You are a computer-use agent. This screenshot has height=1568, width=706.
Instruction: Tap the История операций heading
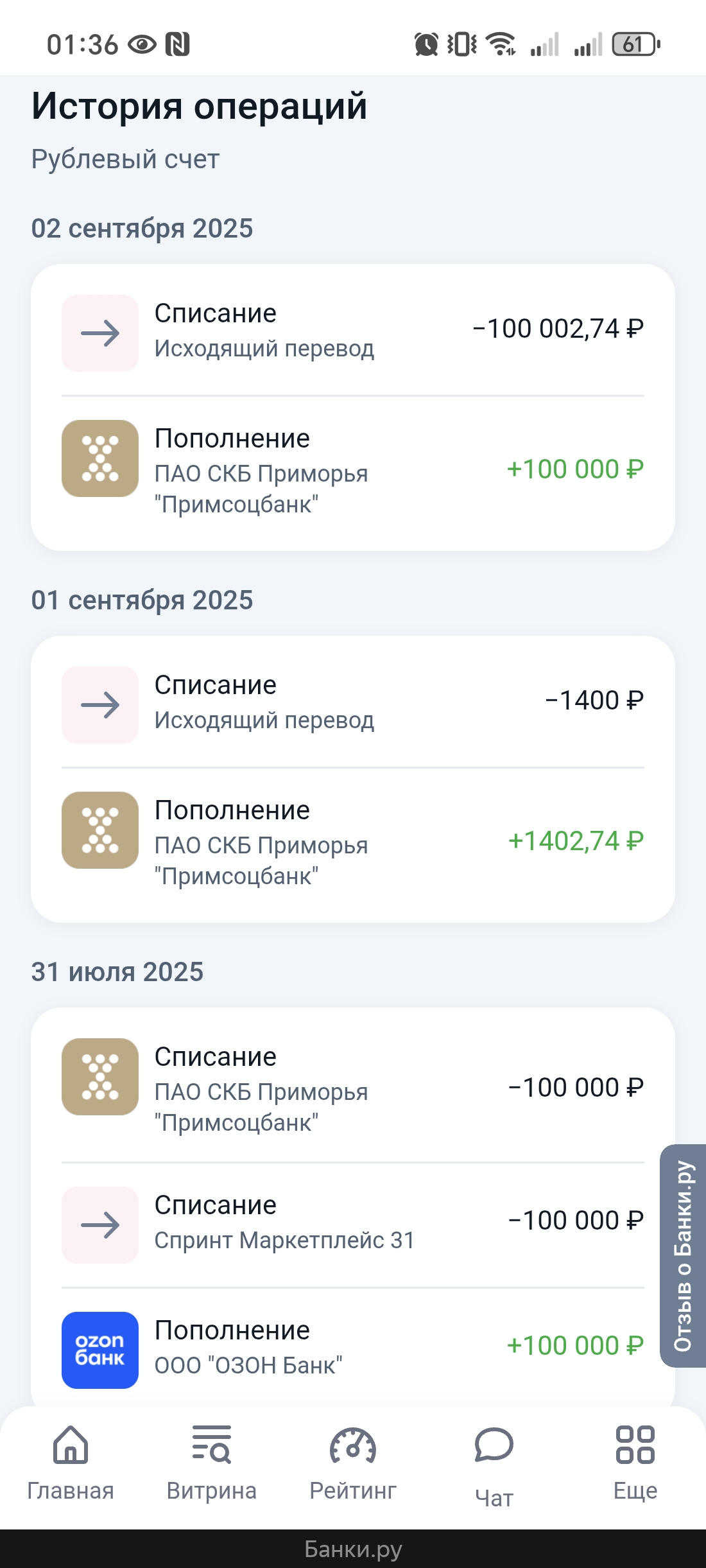coord(200,106)
